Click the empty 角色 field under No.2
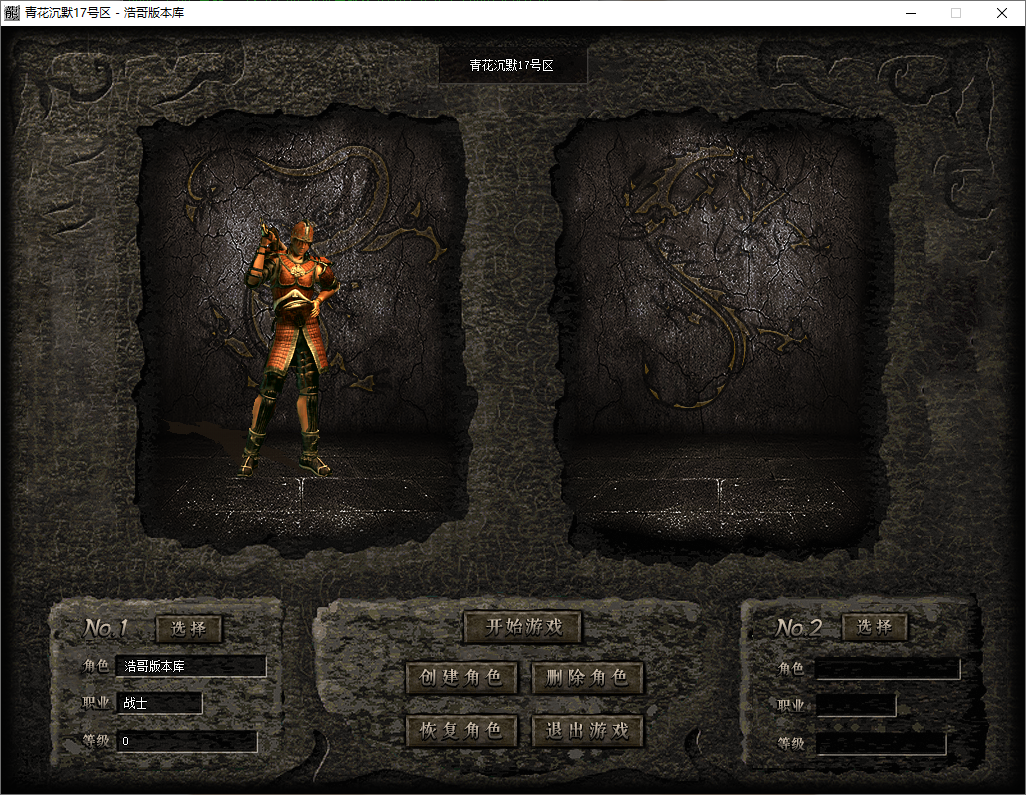 (888, 669)
